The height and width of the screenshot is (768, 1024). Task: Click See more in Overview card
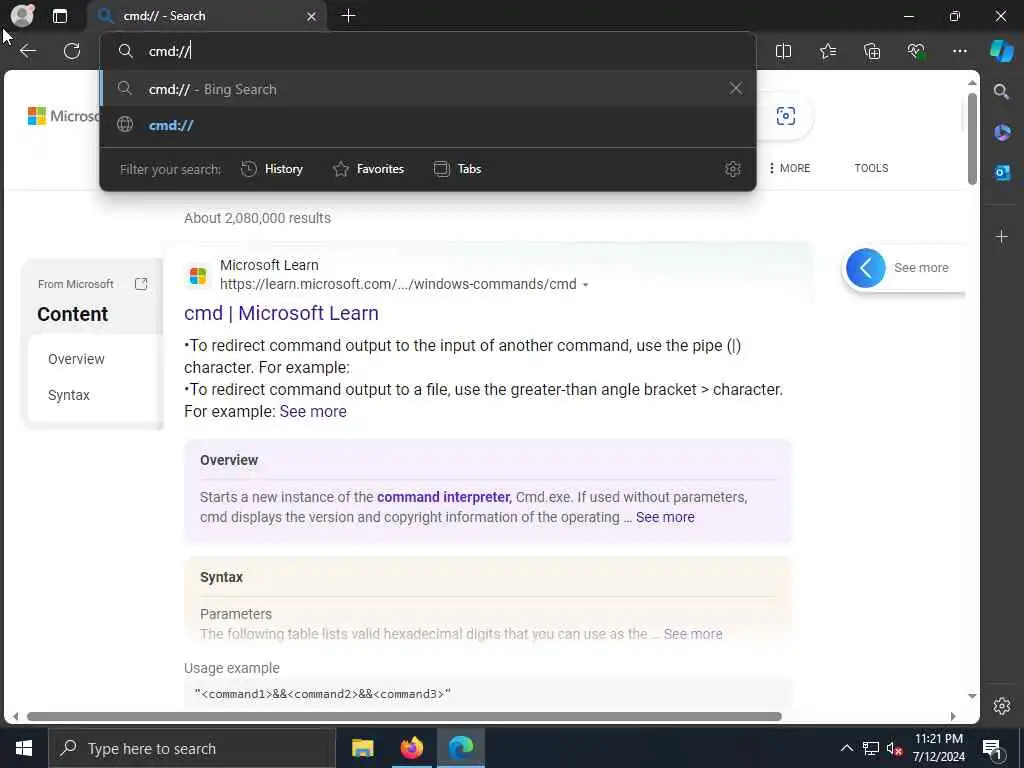point(665,517)
